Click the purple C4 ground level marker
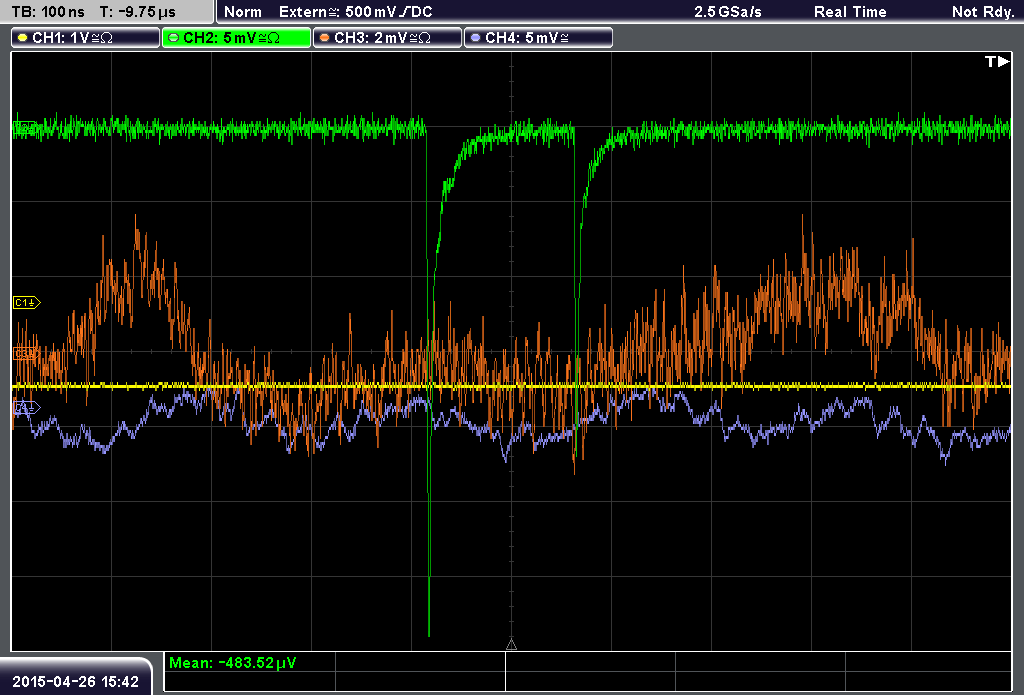This screenshot has height=695, width=1024. pos(27,408)
